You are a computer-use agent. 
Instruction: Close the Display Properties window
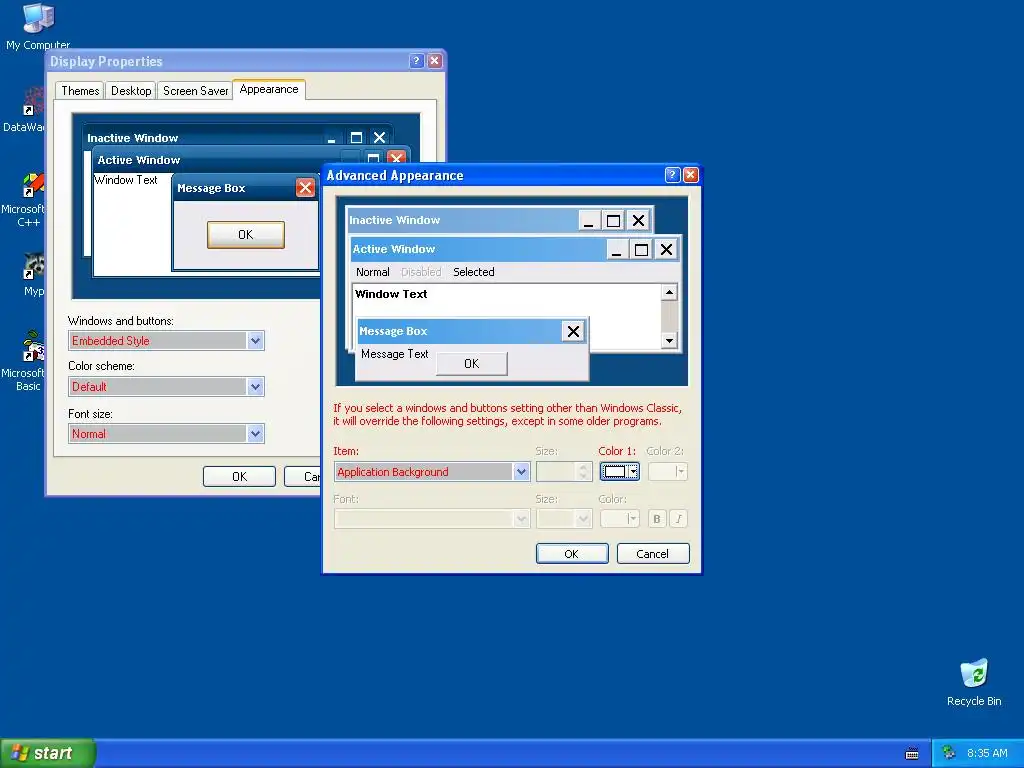pos(434,61)
